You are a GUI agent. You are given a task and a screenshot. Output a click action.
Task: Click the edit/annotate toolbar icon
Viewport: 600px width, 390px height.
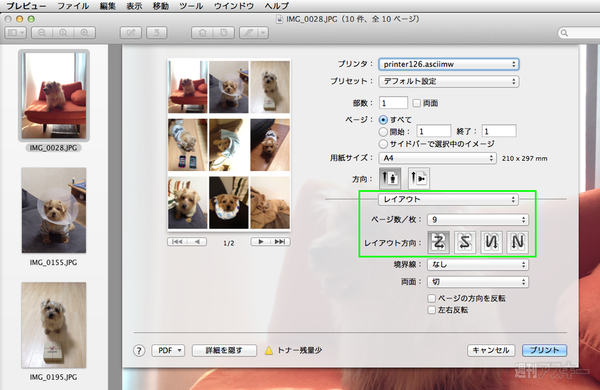point(131,33)
